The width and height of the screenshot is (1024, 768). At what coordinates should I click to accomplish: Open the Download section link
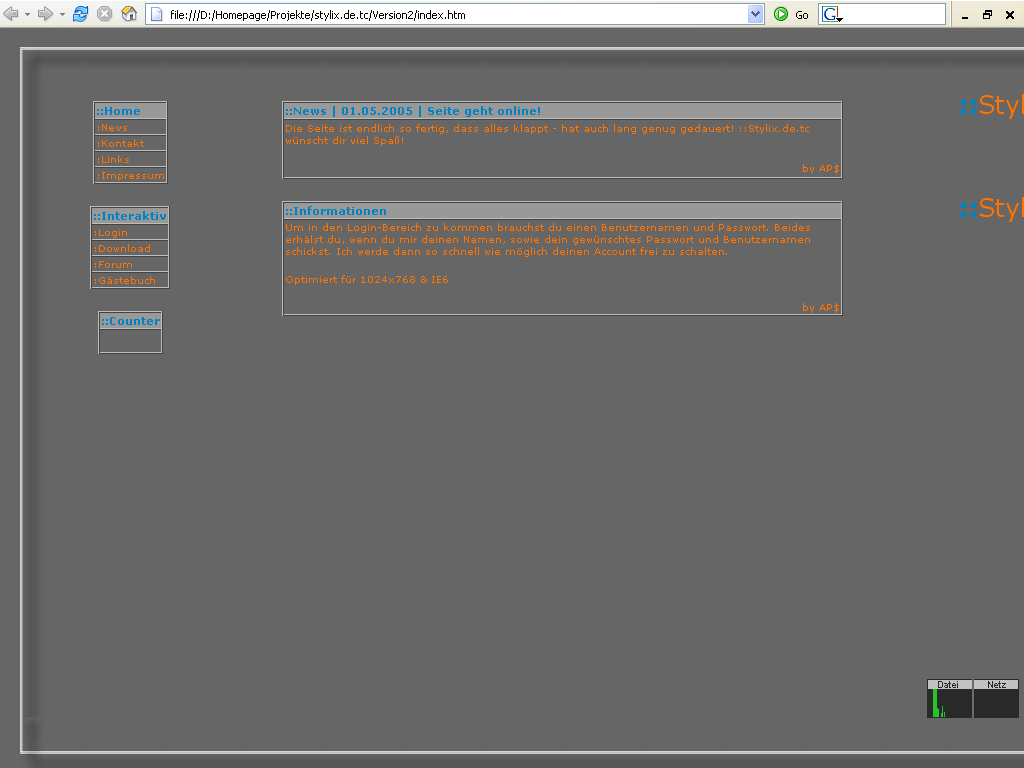tap(123, 249)
